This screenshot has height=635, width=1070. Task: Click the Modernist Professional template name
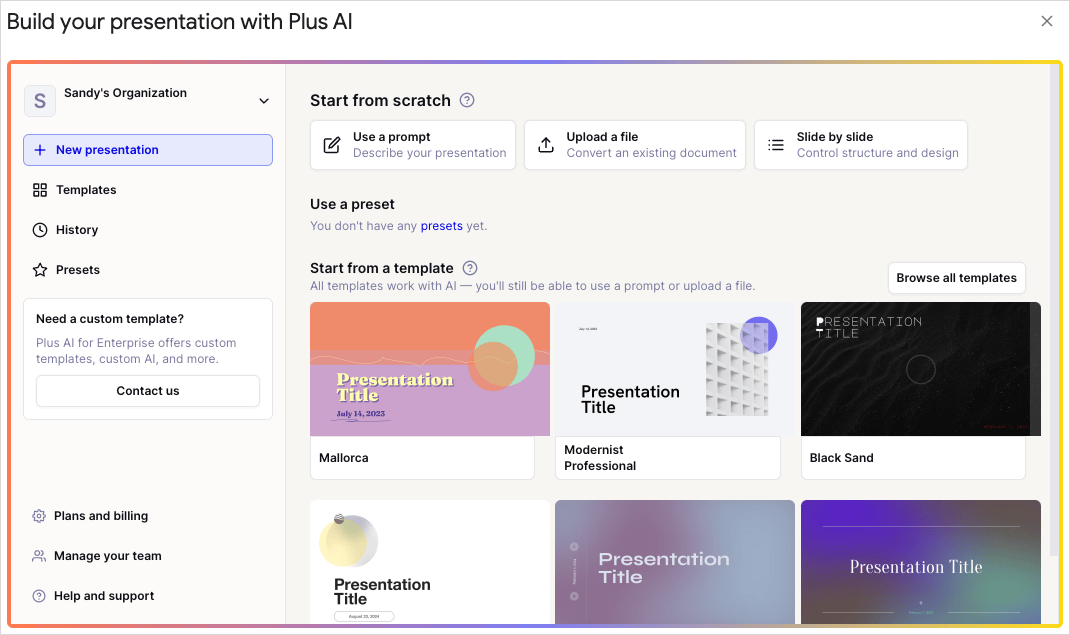click(x=601, y=458)
